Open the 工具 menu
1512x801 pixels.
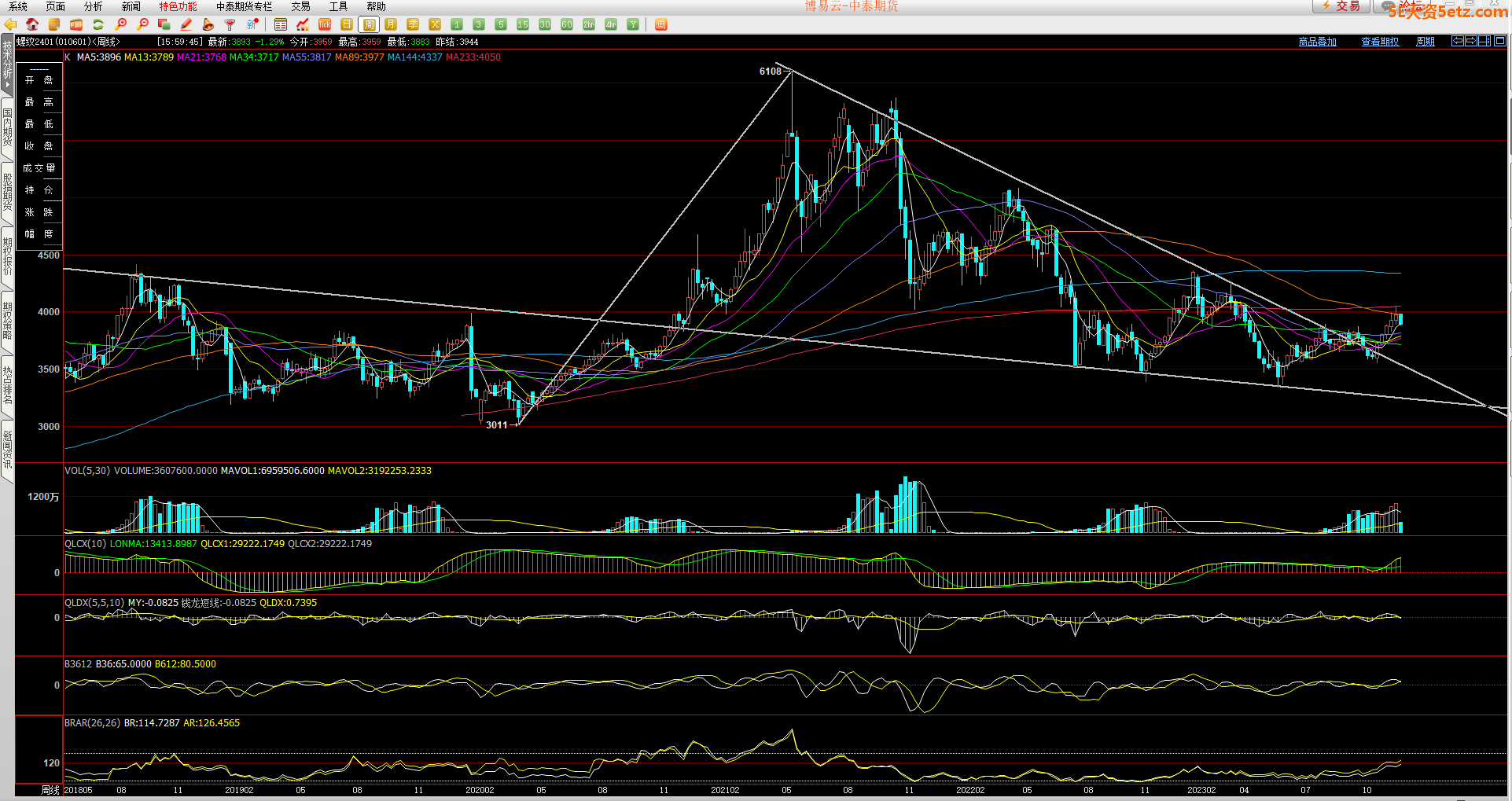338,6
